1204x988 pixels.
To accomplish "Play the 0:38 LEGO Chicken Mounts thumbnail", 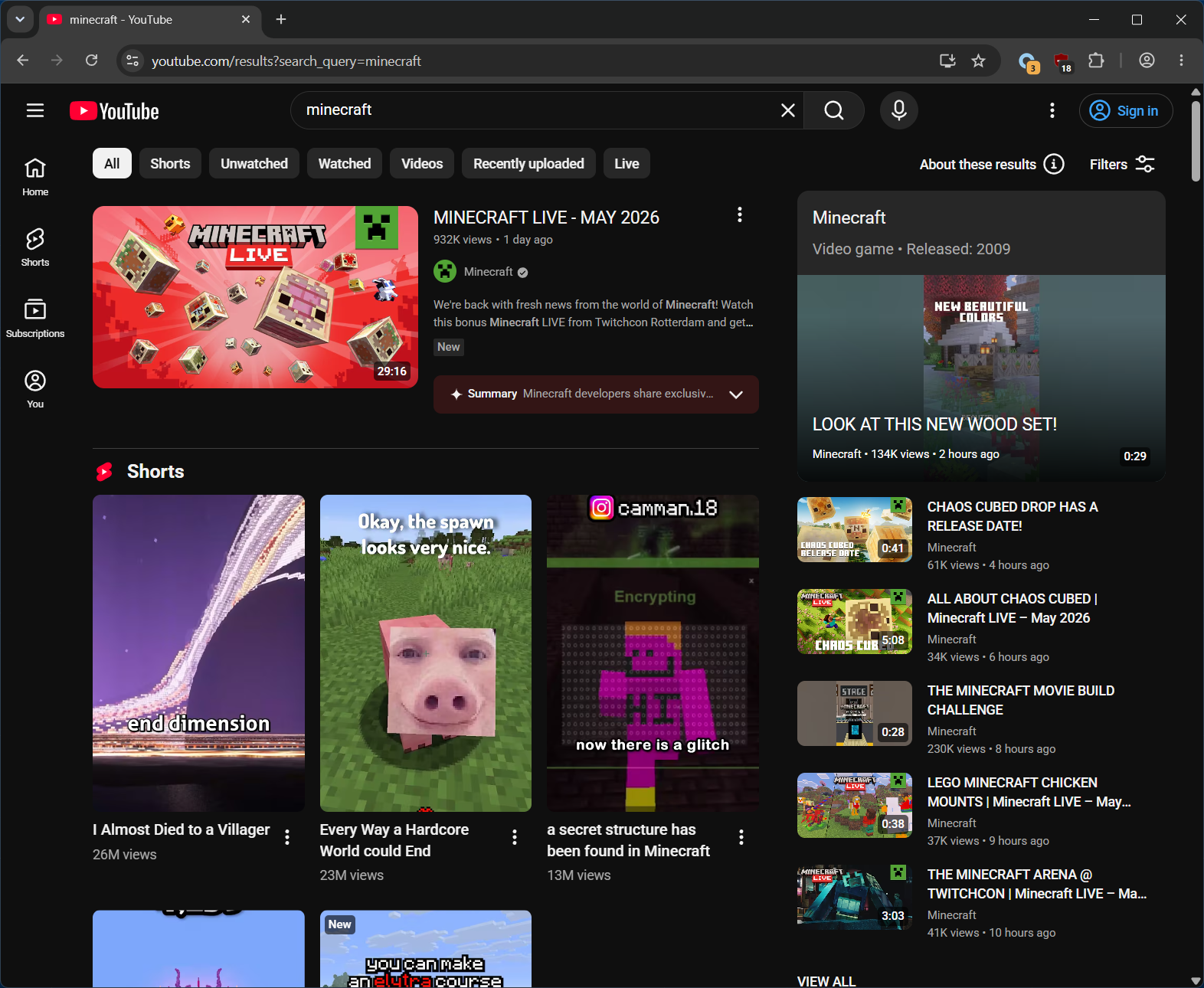I will [x=855, y=805].
